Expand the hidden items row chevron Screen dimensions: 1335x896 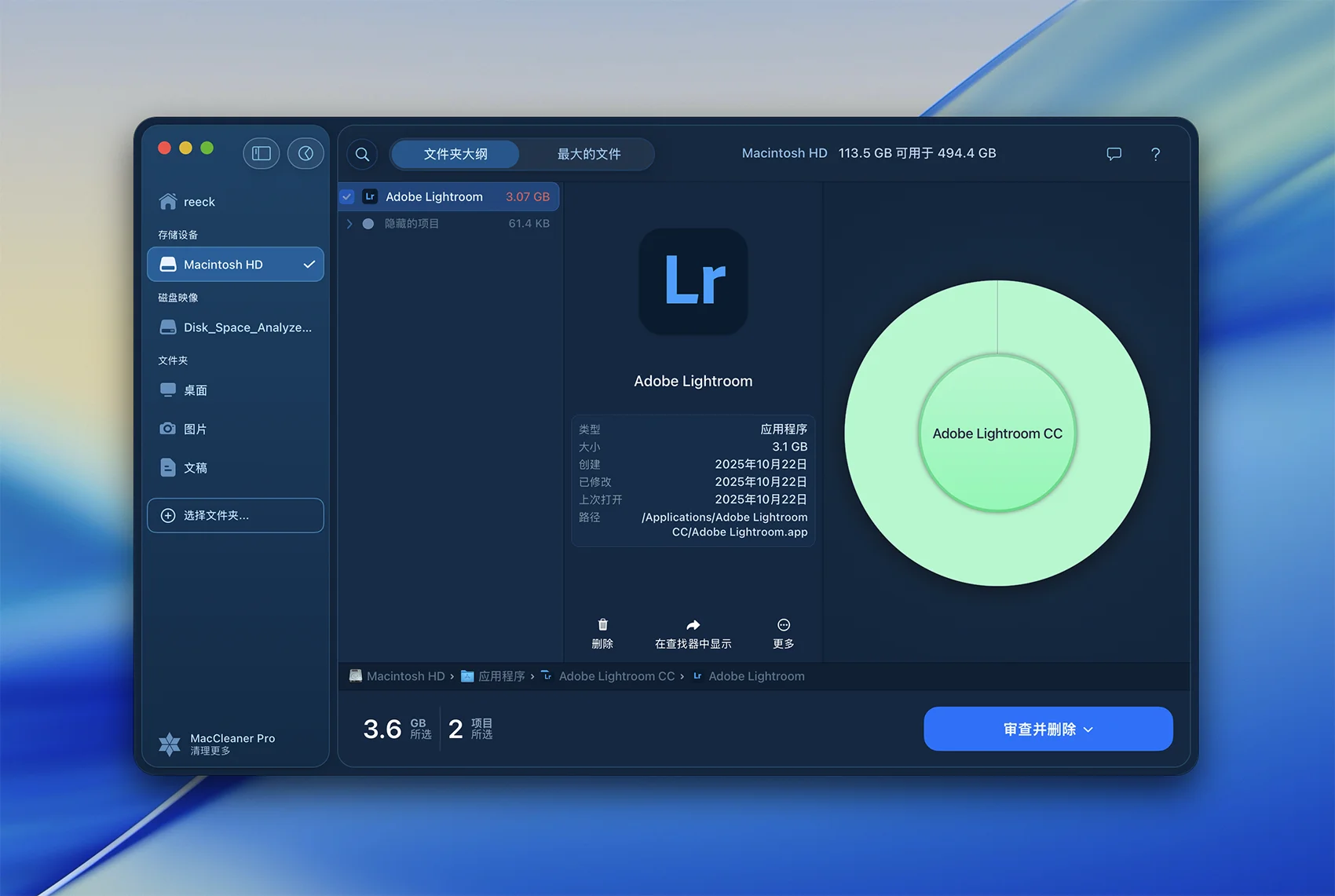pyautogui.click(x=349, y=224)
